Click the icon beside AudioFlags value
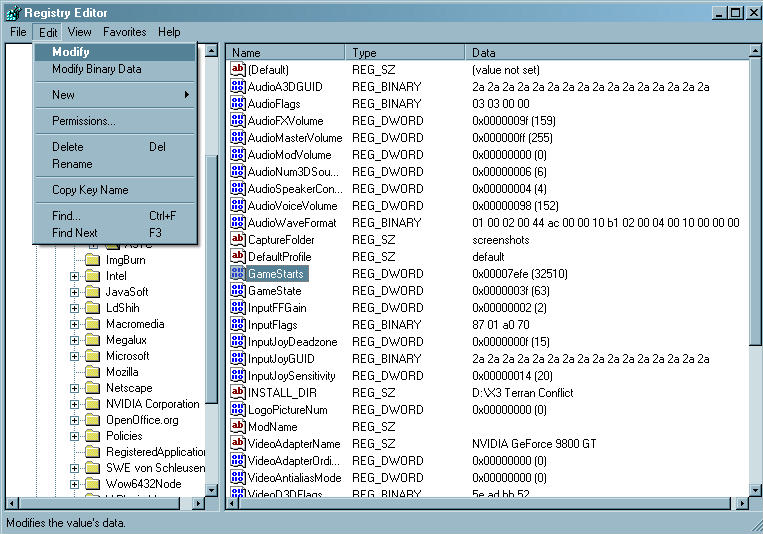The height and width of the screenshot is (534, 763). (237, 104)
